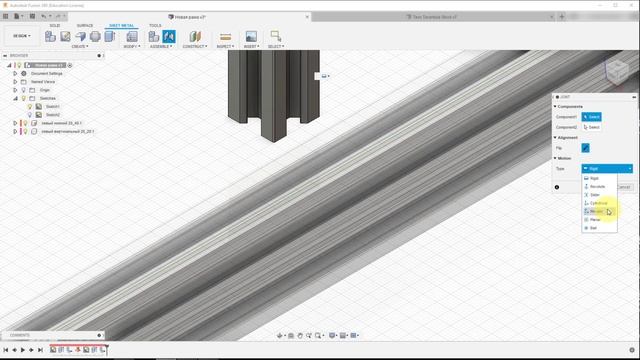Click the Save icon

(x=32, y=16)
